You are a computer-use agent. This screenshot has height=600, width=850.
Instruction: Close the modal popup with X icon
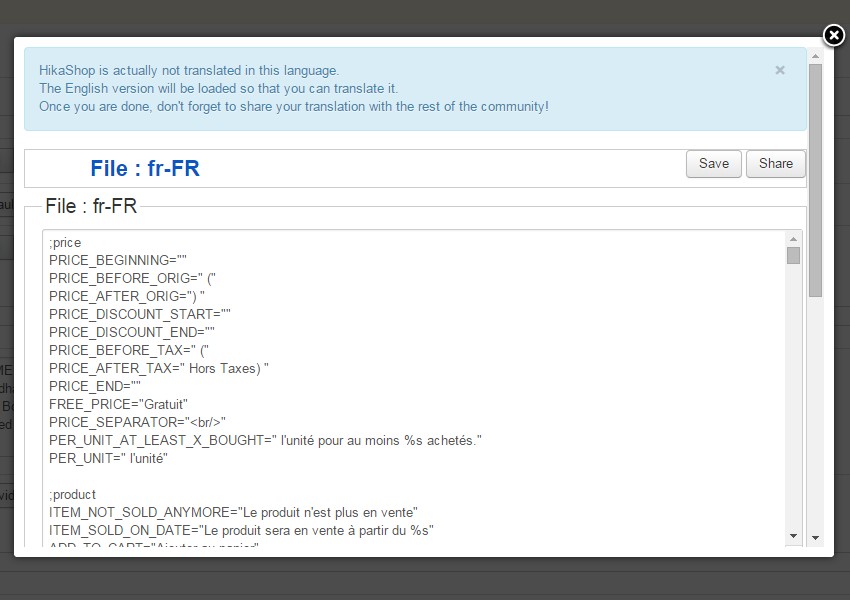[x=834, y=35]
